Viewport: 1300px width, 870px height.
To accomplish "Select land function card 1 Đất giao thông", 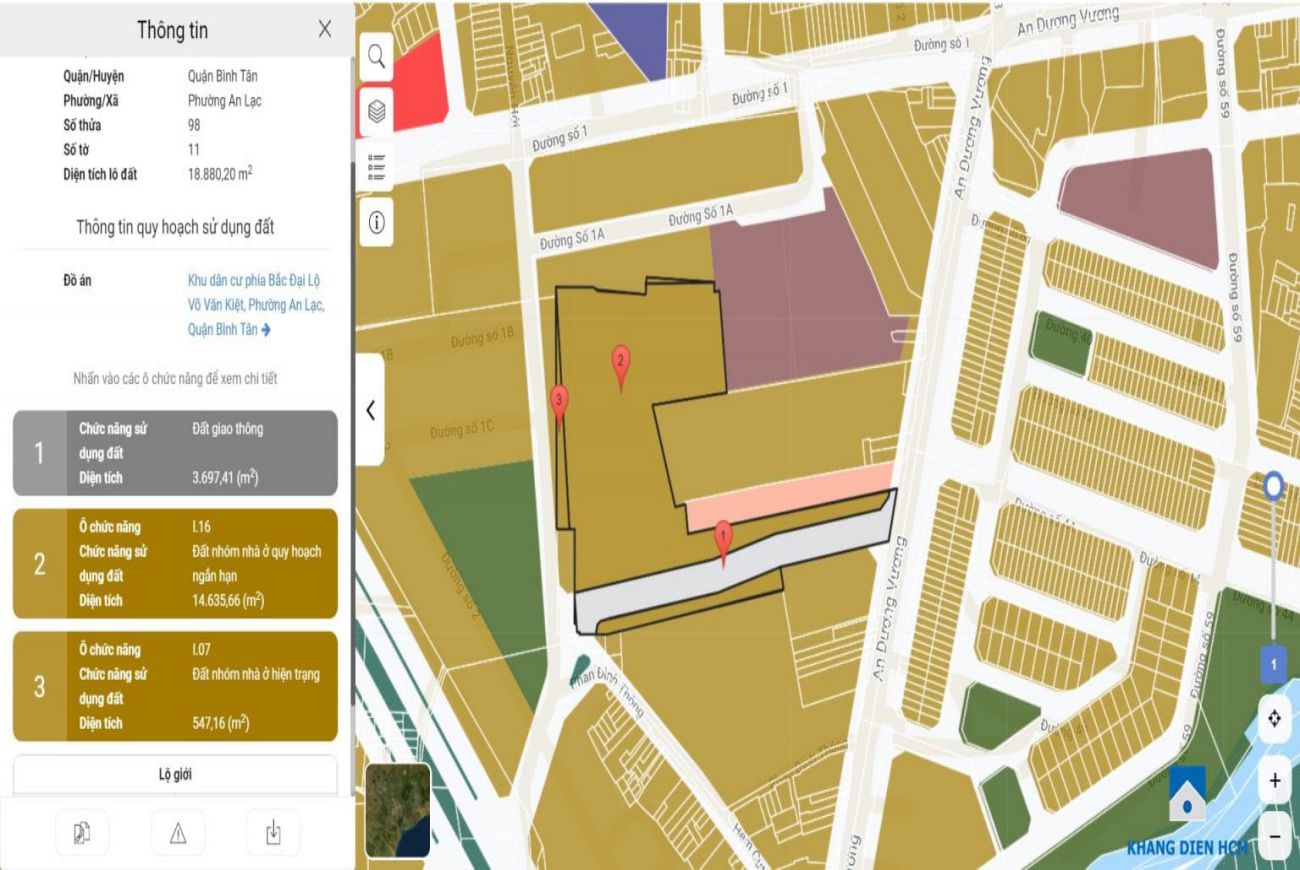I will point(175,453).
